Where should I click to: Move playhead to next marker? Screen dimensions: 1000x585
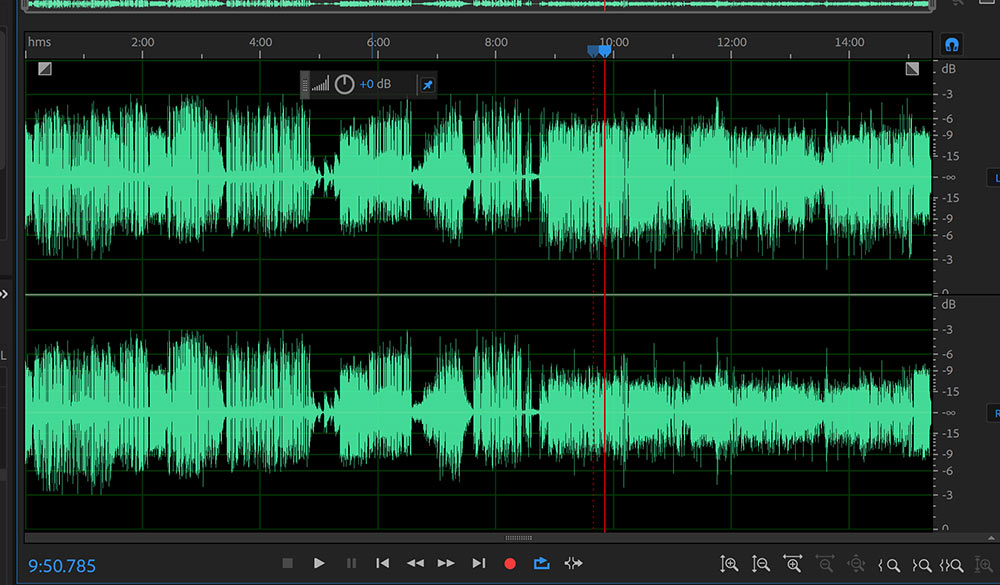[478, 563]
